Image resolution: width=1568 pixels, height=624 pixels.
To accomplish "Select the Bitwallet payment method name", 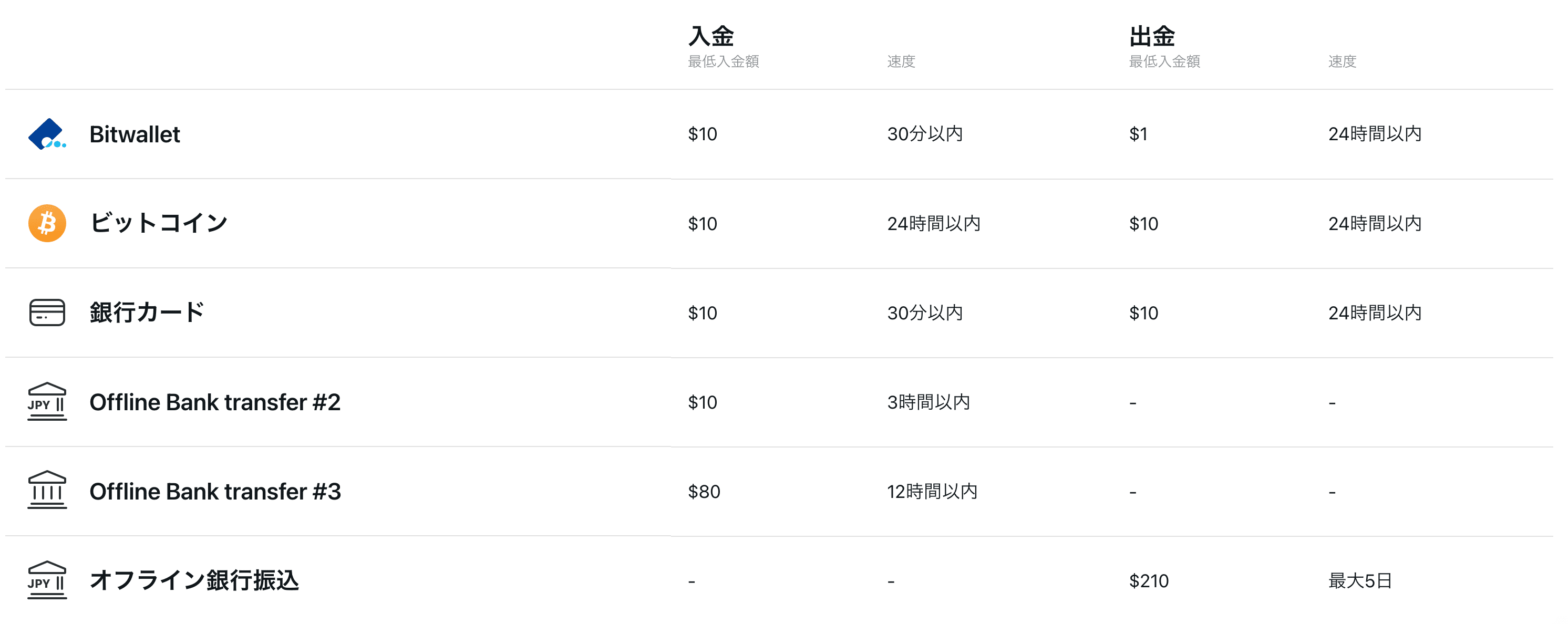I will [135, 134].
